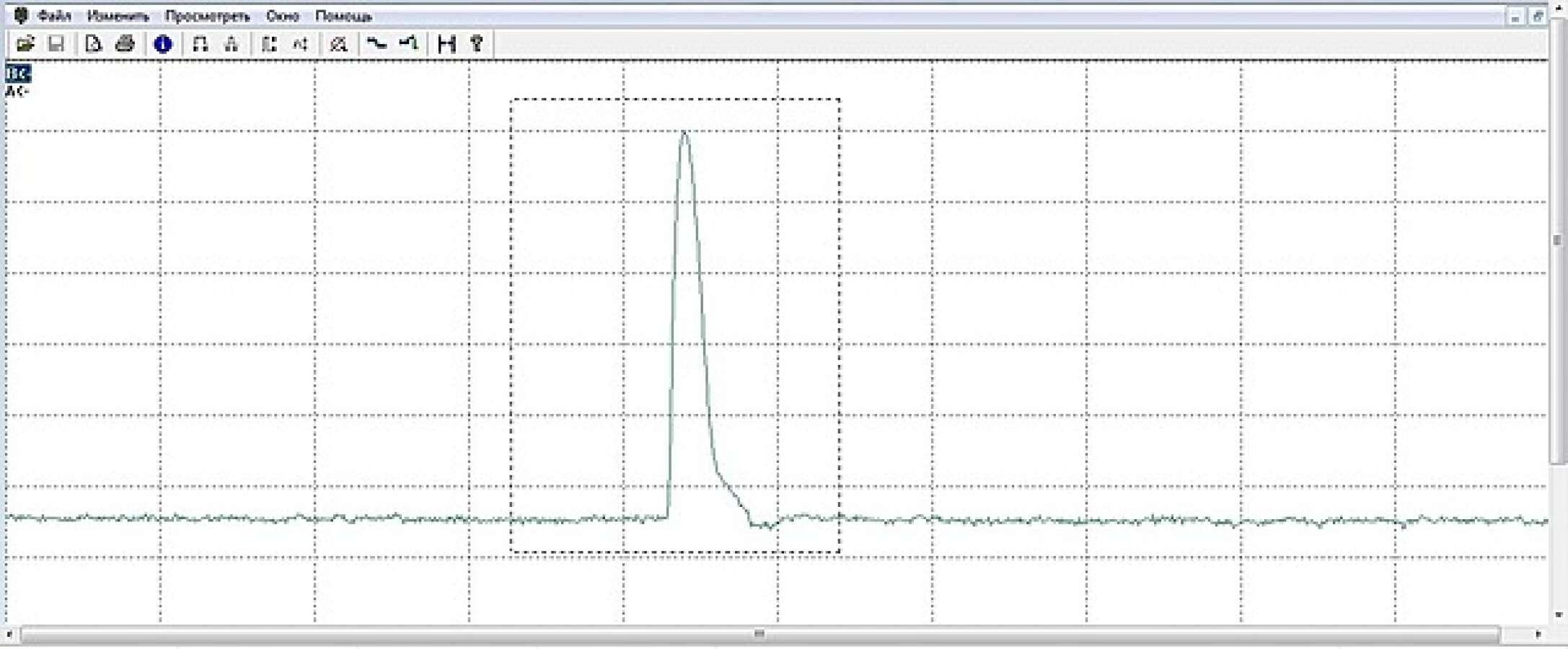Toggle DC coupling label
1568x649 pixels.
(18, 73)
